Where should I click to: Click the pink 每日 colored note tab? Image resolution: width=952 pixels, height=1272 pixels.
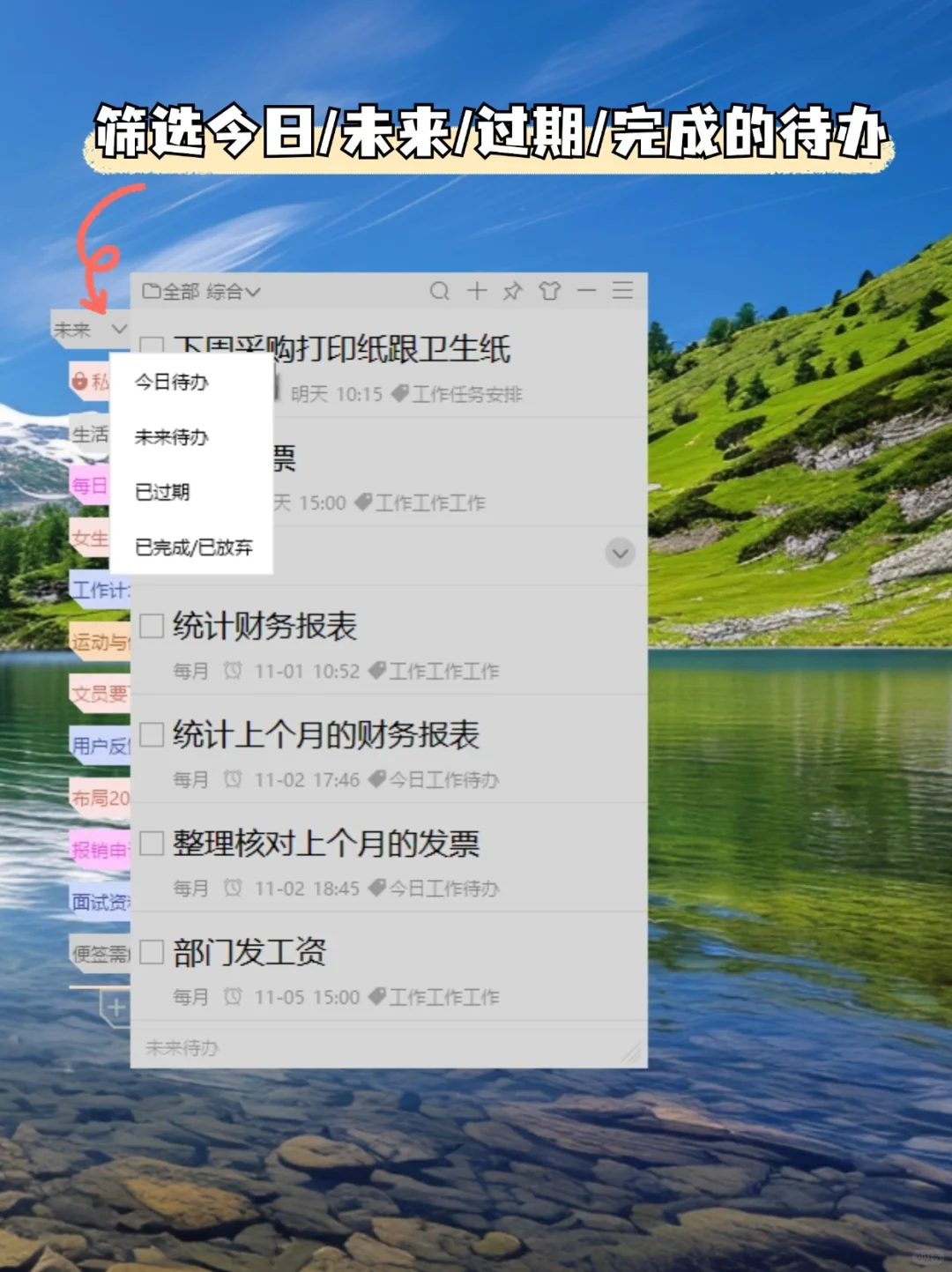[x=88, y=487]
